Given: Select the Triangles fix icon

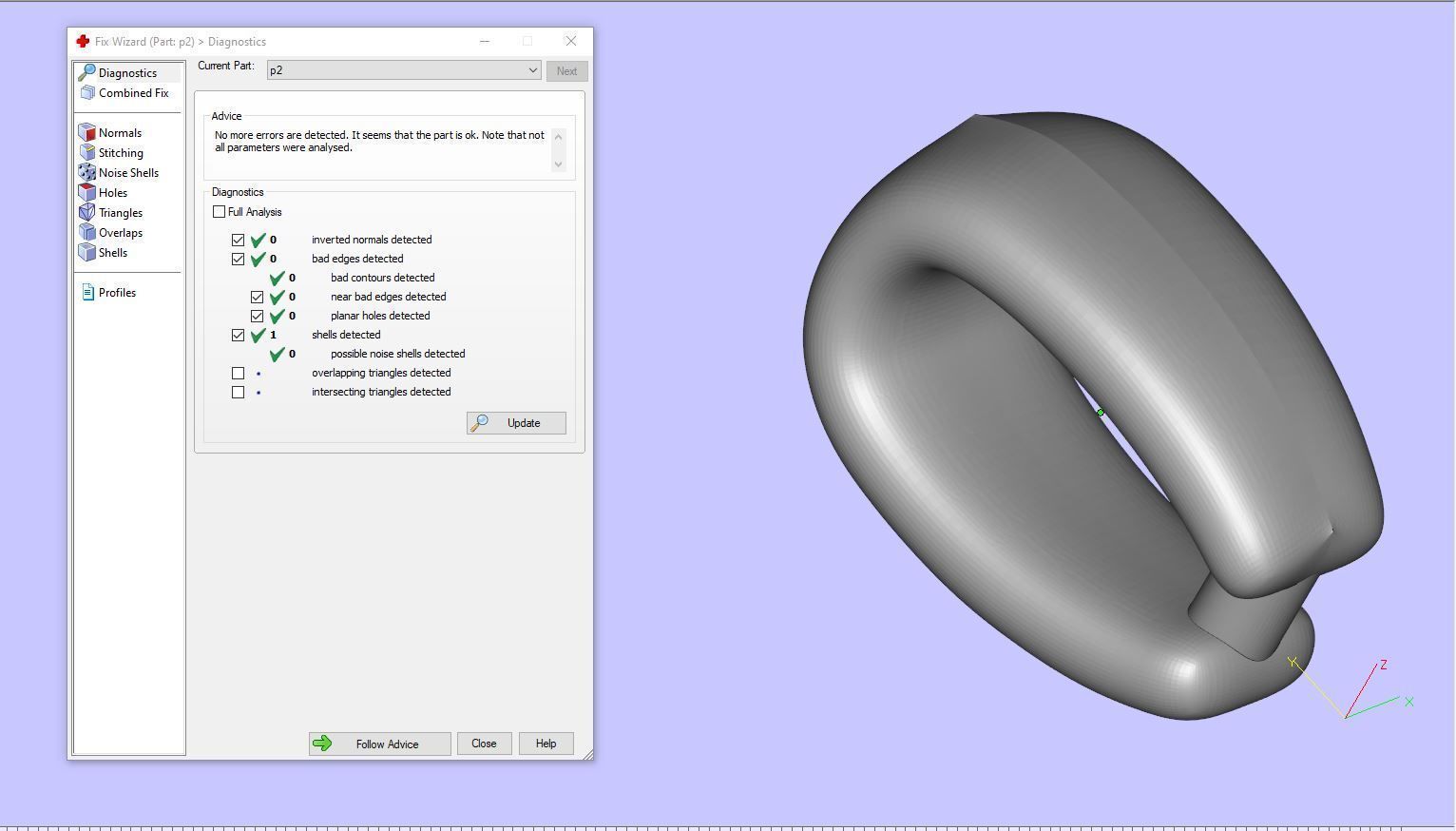Looking at the screenshot, I should 87,213.
